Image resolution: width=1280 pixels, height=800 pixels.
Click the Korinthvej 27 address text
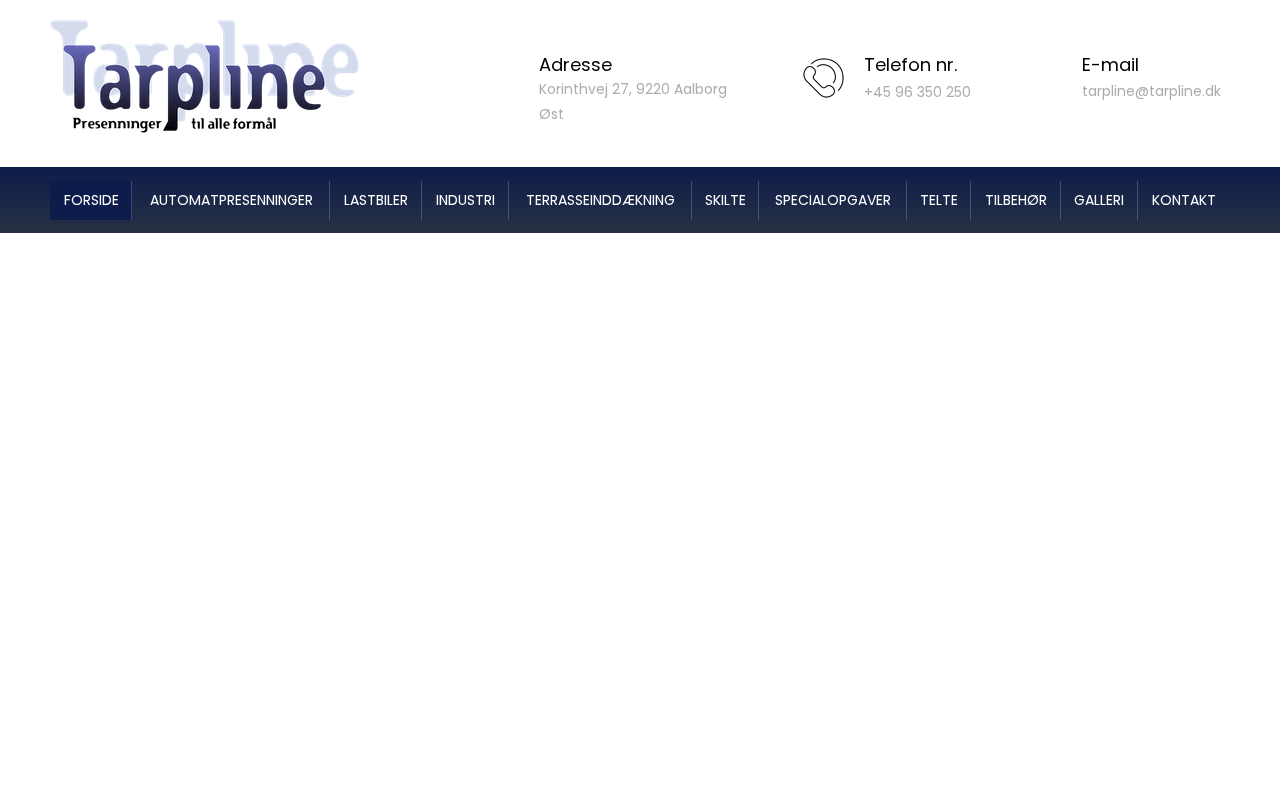pyautogui.click(x=633, y=101)
